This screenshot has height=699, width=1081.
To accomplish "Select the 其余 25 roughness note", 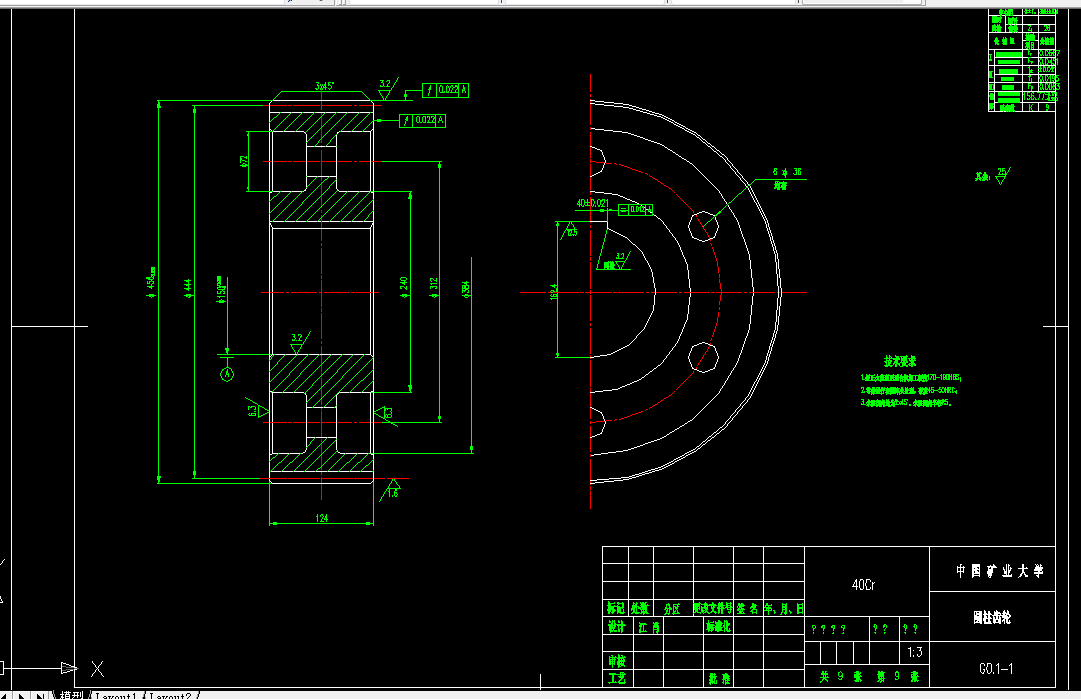I will [x=993, y=175].
